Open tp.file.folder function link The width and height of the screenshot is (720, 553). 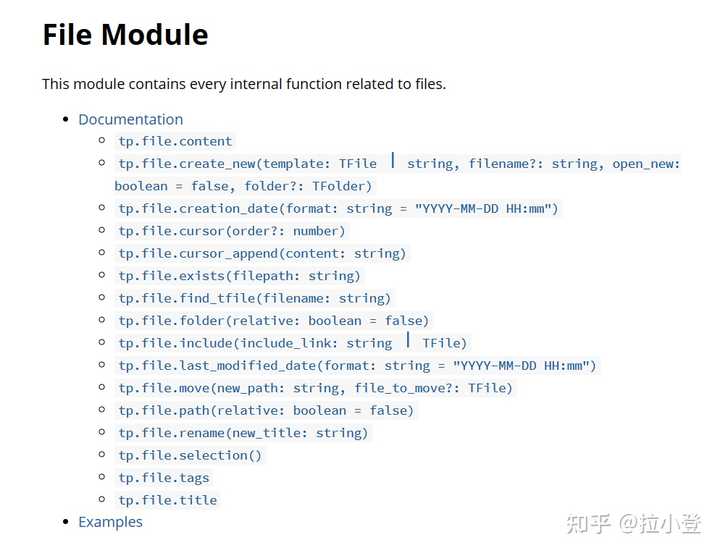pyautogui.click(x=273, y=321)
